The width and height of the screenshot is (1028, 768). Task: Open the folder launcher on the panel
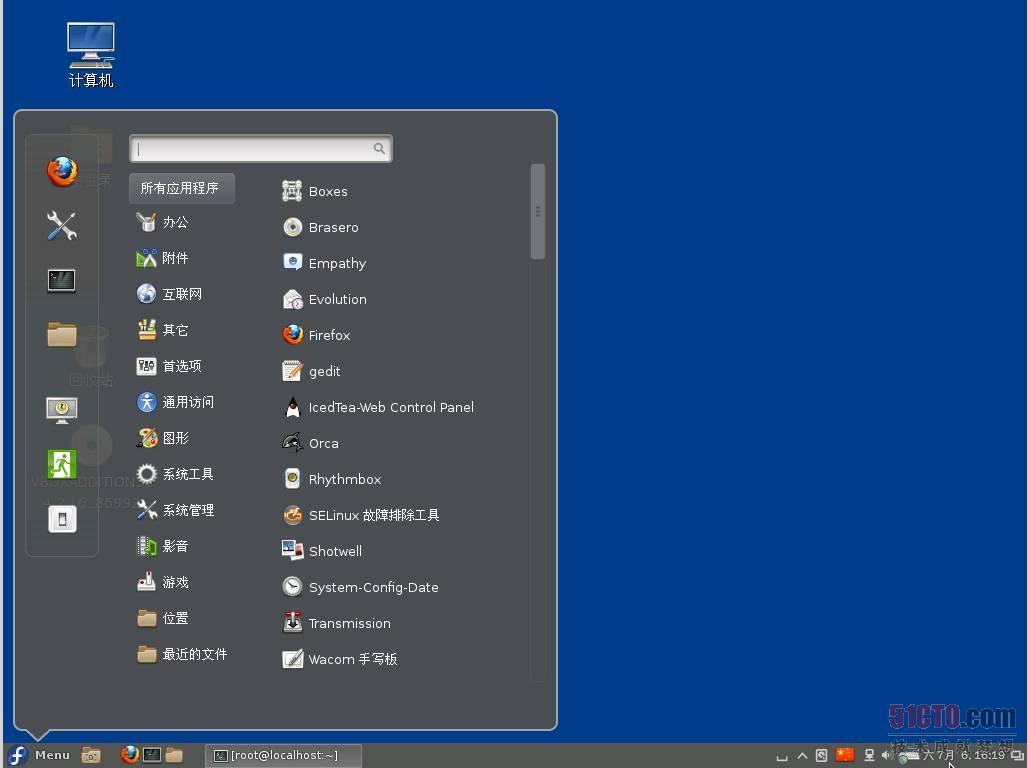tap(174, 756)
